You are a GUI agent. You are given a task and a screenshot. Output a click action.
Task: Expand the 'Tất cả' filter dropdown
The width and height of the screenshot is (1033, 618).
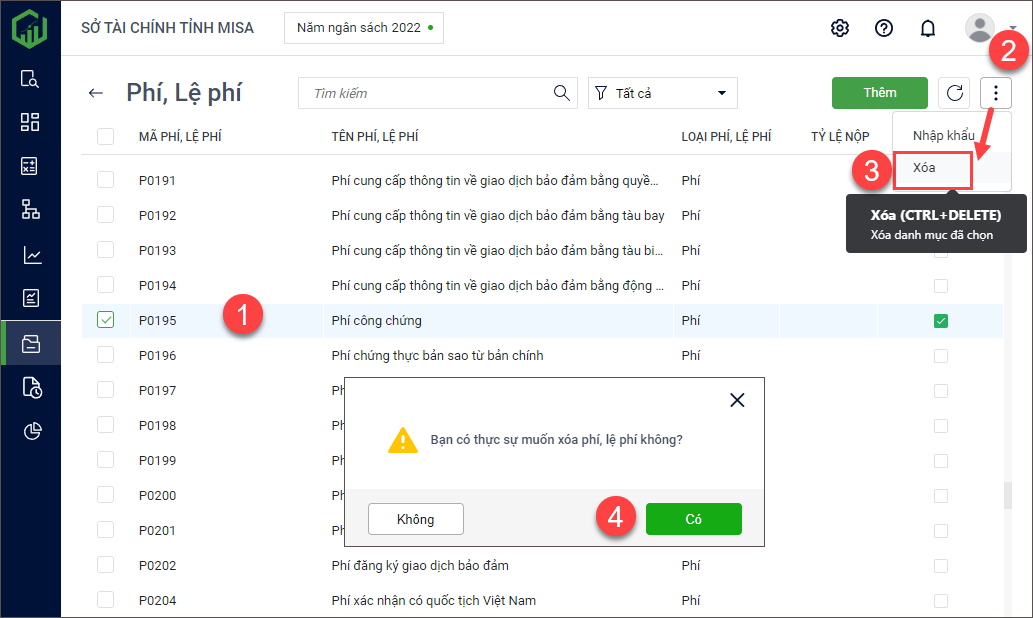(x=662, y=93)
